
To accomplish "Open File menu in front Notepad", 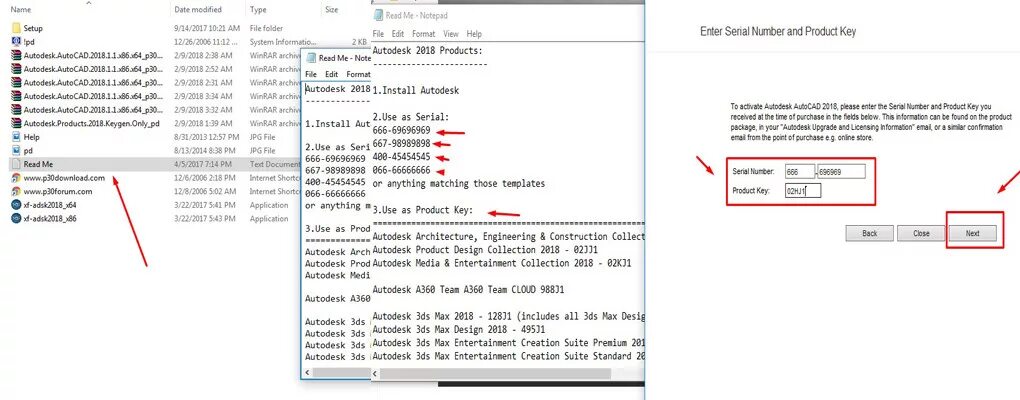I will [x=379, y=34].
